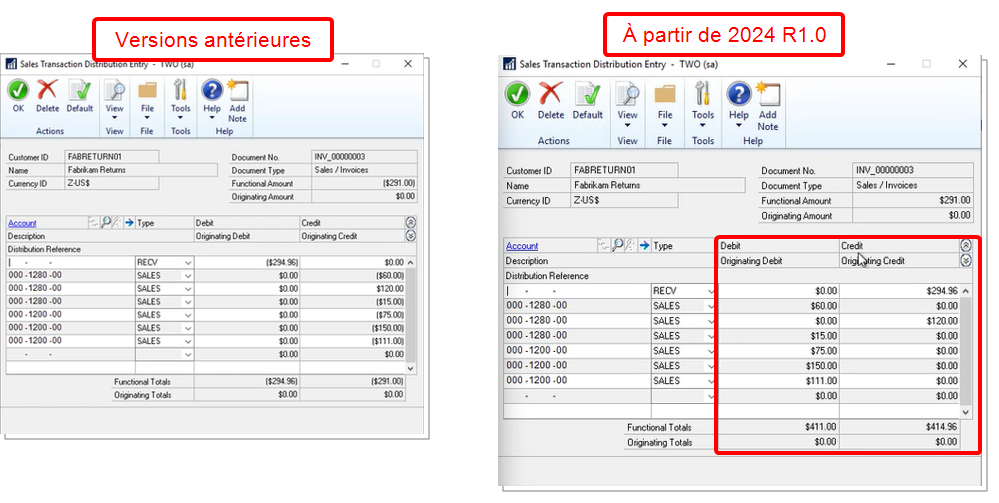The height and width of the screenshot is (503, 999).
Task: Open SALES dropdown on $120.00 row, 2024 R1.0 window
Action: 710,321
